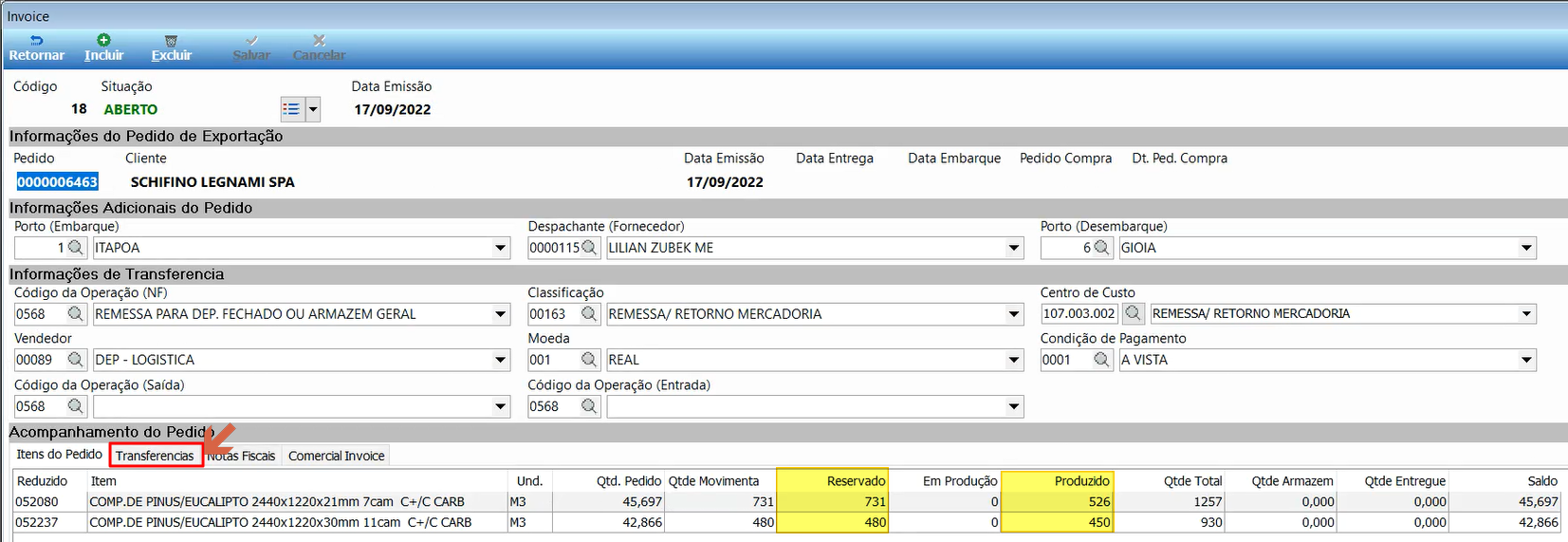Image resolution: width=1568 pixels, height=542 pixels.
Task: Expand the A VISTA payment dropdown
Action: point(1526,360)
